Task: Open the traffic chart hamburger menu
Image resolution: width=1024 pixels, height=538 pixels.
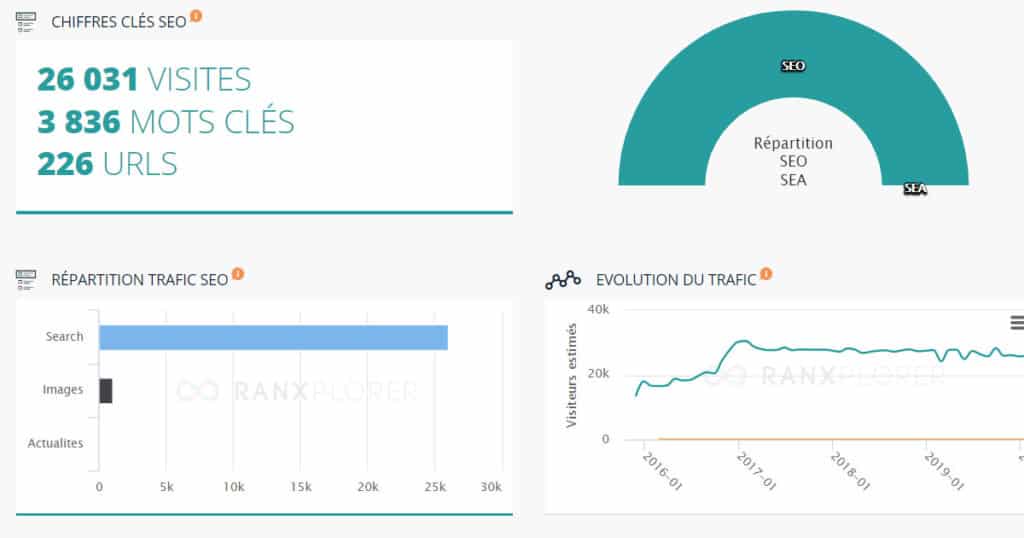Action: [x=1017, y=323]
